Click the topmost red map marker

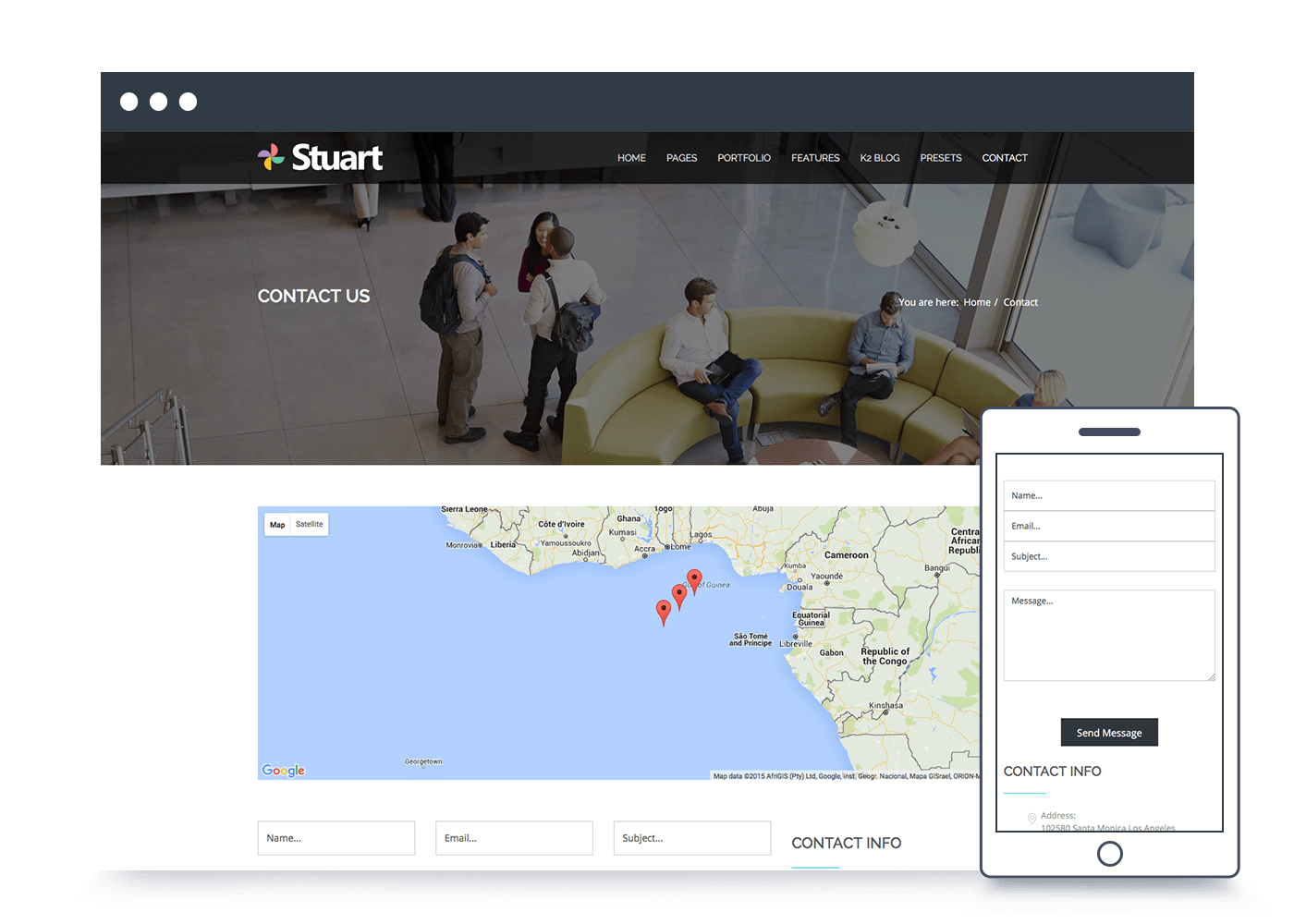[x=694, y=579]
